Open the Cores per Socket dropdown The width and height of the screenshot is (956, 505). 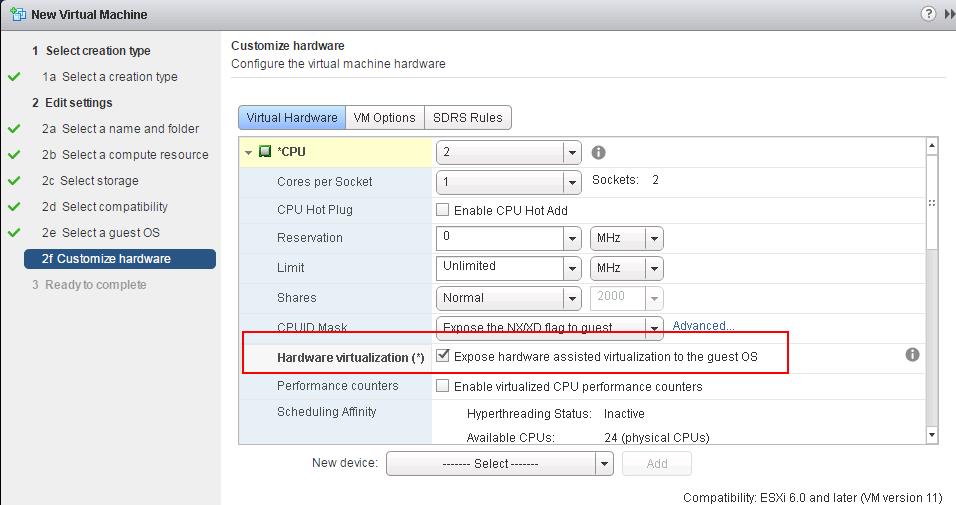[x=572, y=182]
